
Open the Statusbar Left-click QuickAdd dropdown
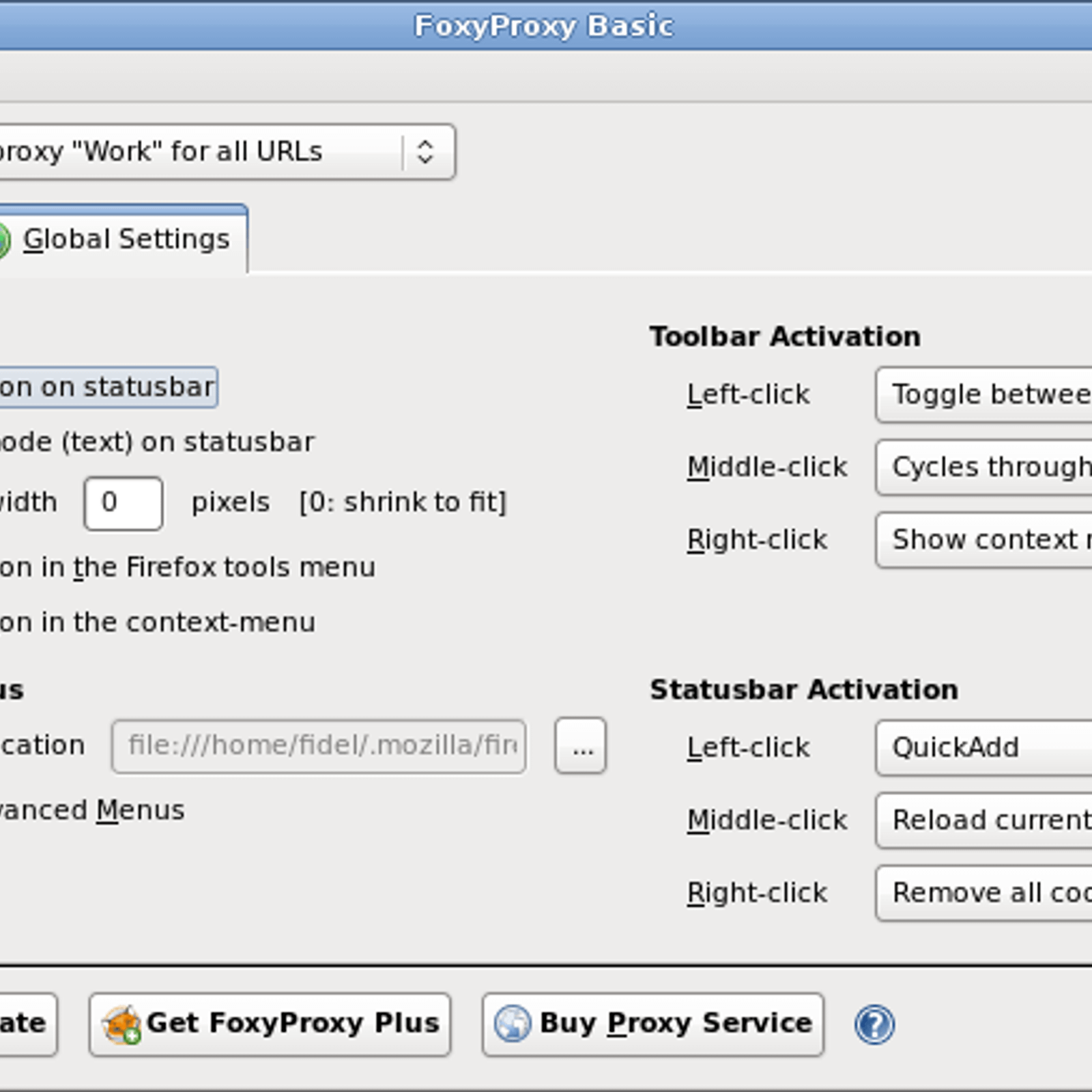click(984, 747)
